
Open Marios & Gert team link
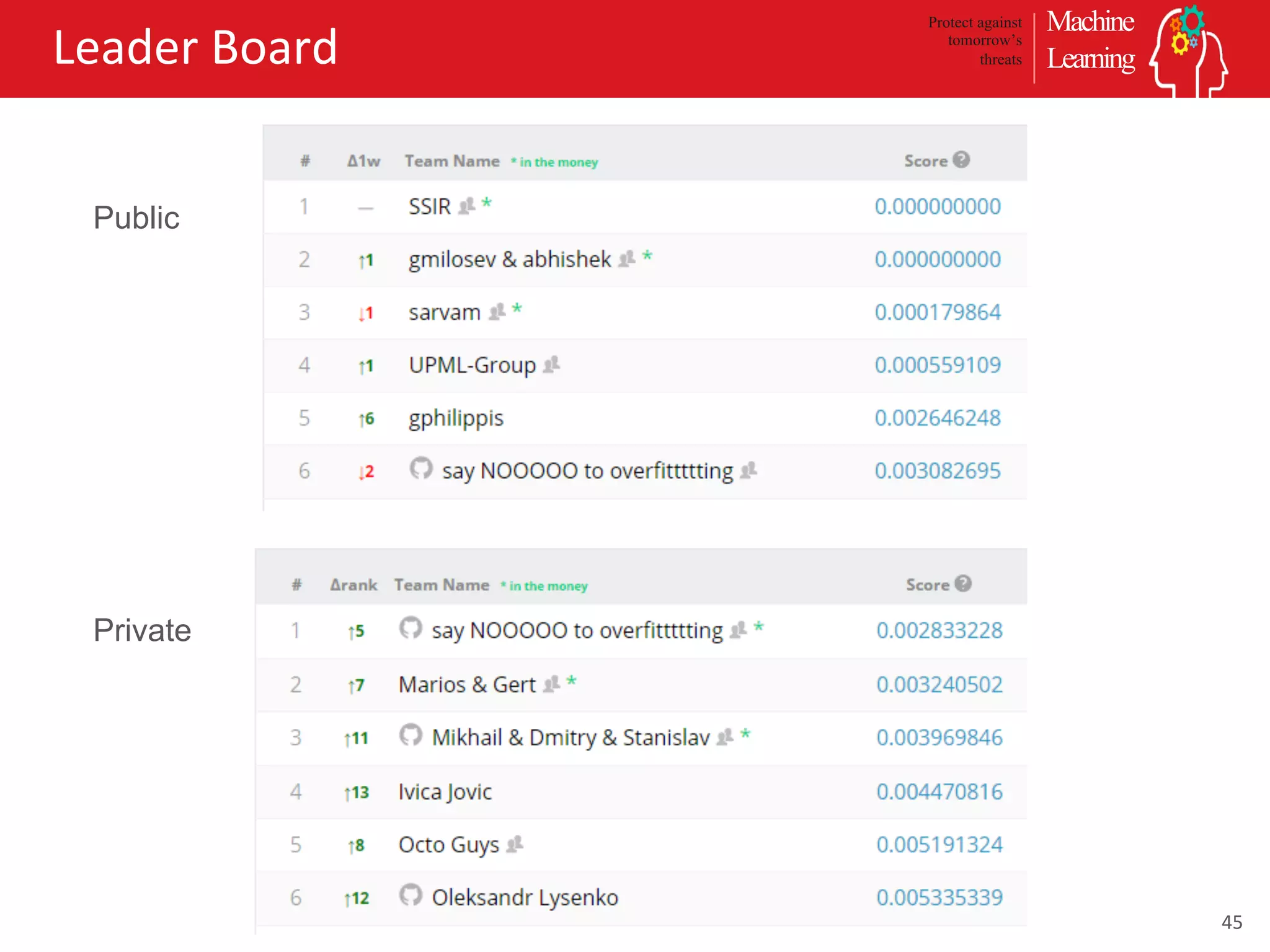tap(467, 684)
